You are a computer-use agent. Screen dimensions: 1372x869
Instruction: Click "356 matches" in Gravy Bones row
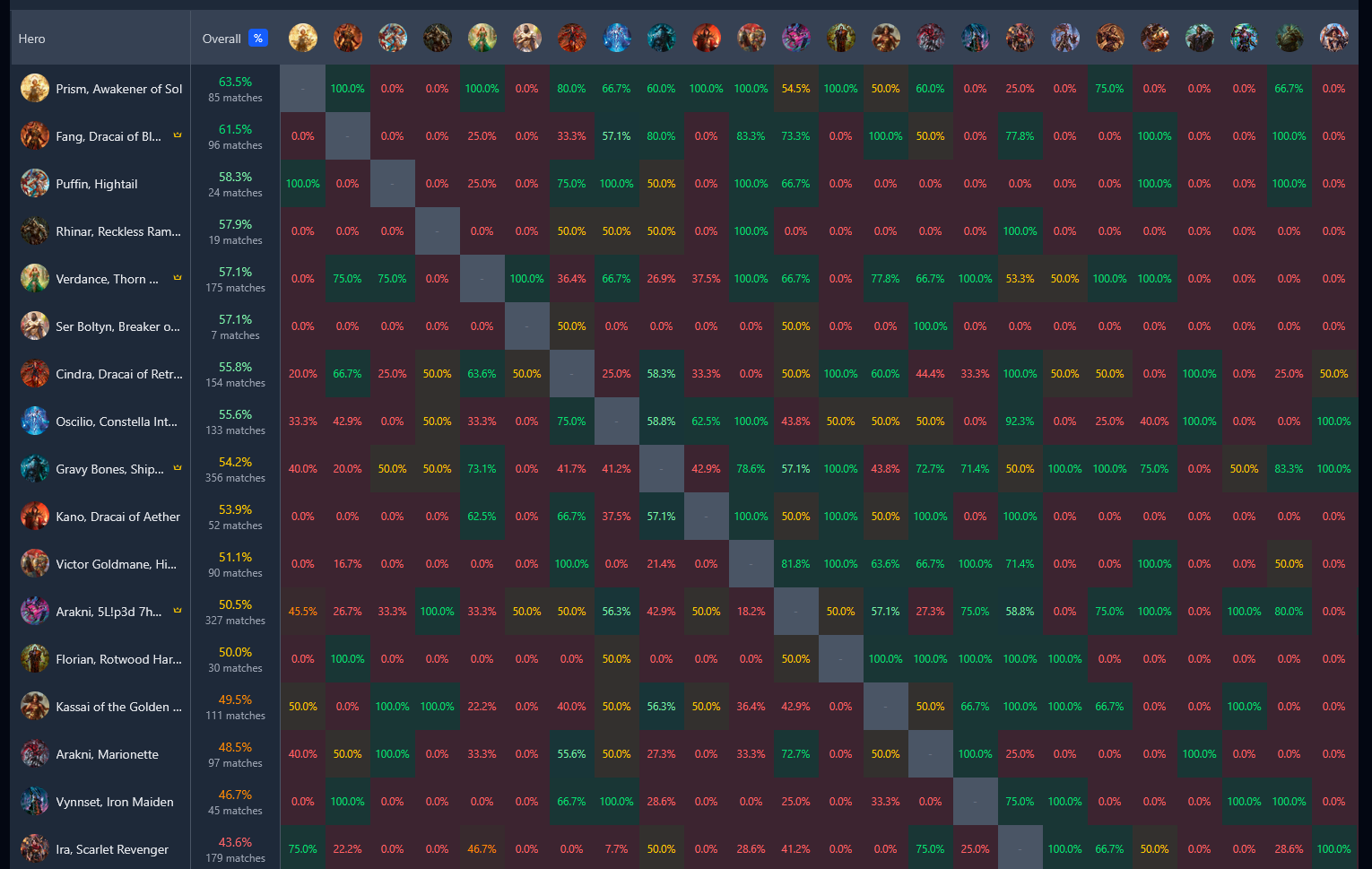coord(235,478)
